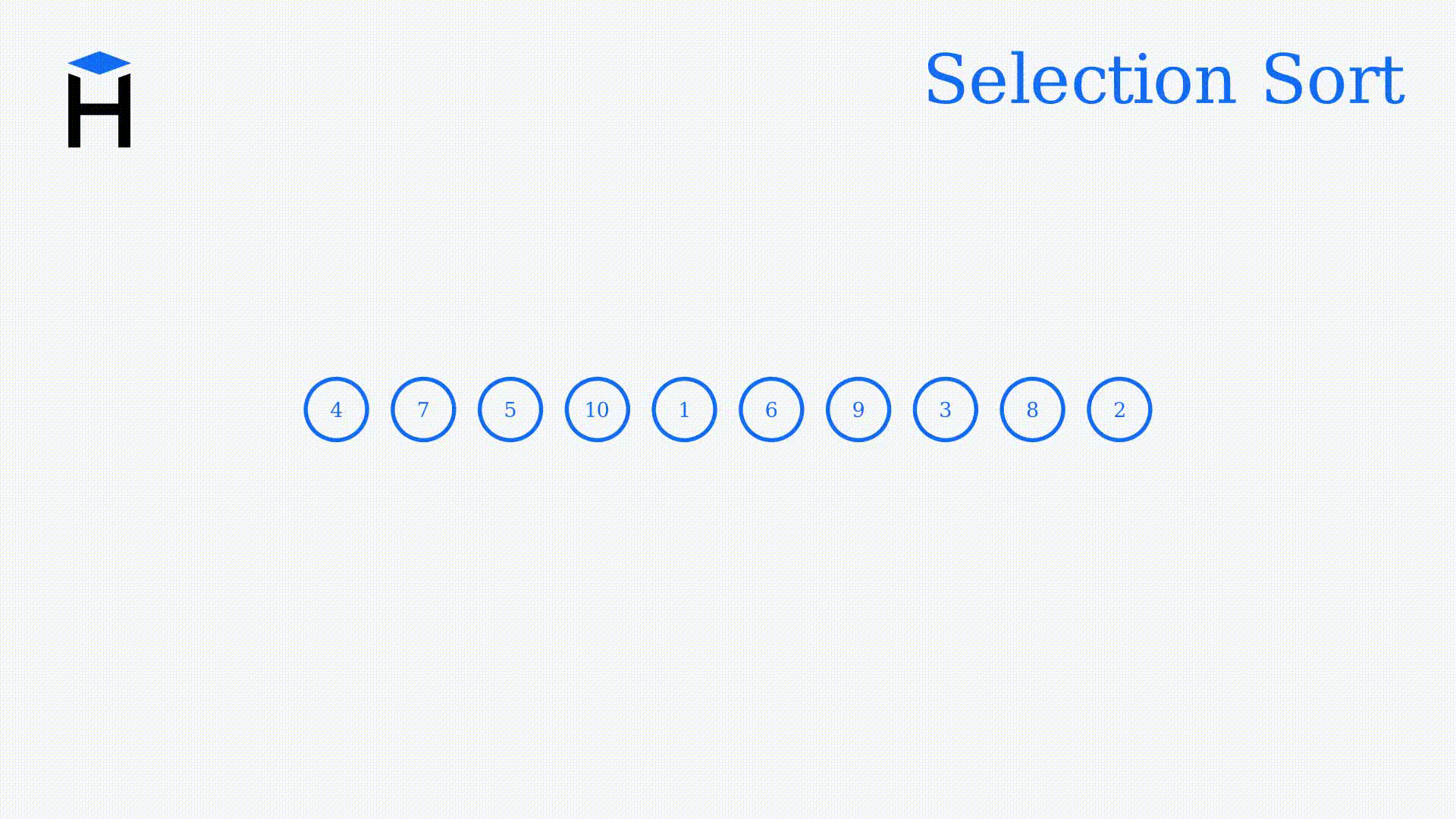Select the leftmost circle in the array
This screenshot has width=1456, height=819.
click(336, 409)
